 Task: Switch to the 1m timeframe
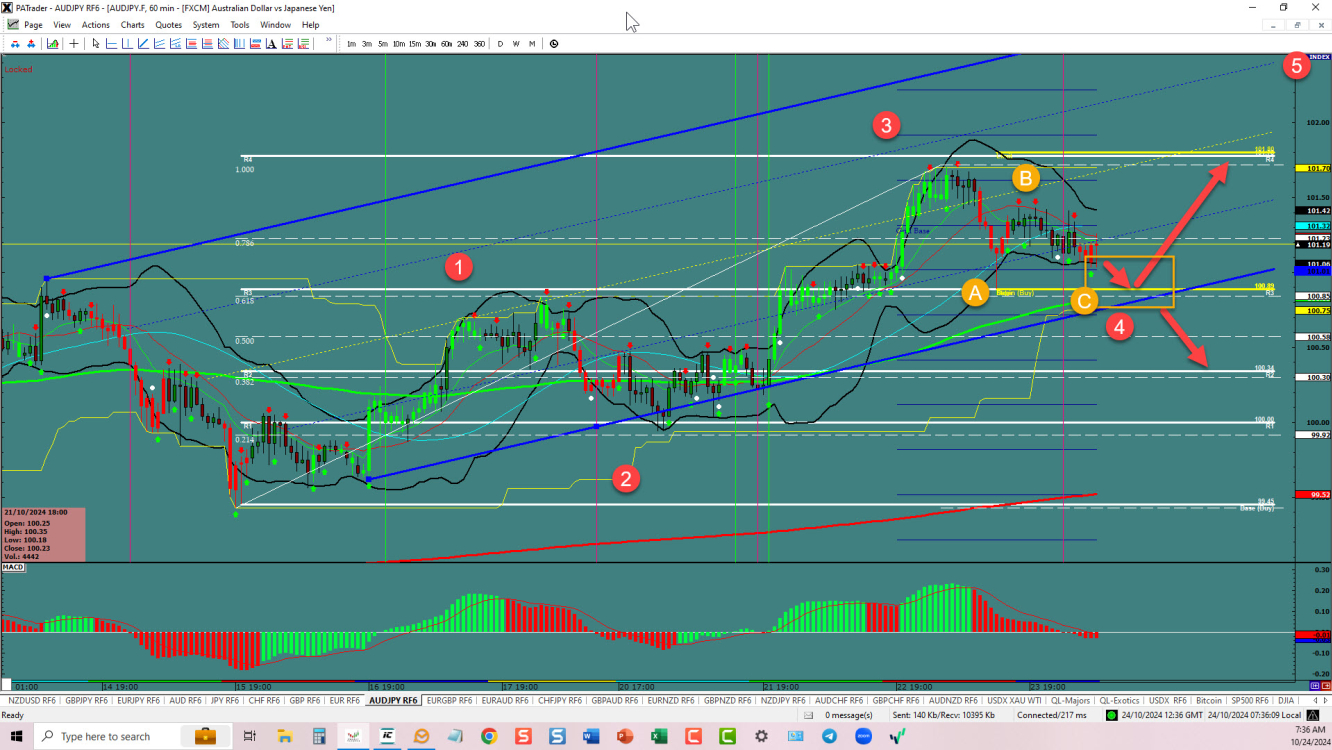(352, 44)
